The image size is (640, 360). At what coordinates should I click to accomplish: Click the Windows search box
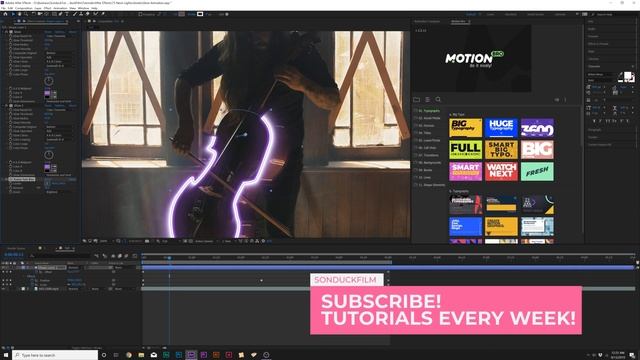pyautogui.click(x=56, y=355)
